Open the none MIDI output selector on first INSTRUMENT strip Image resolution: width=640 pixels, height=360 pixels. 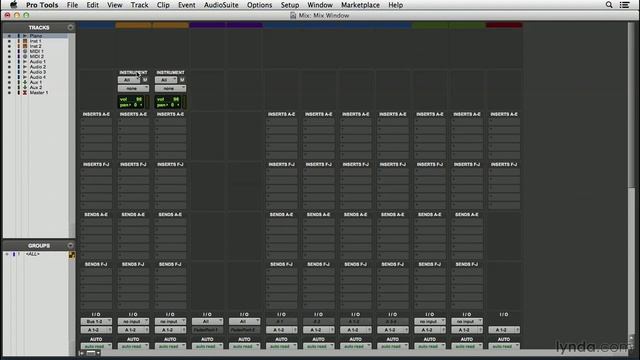[x=133, y=88]
